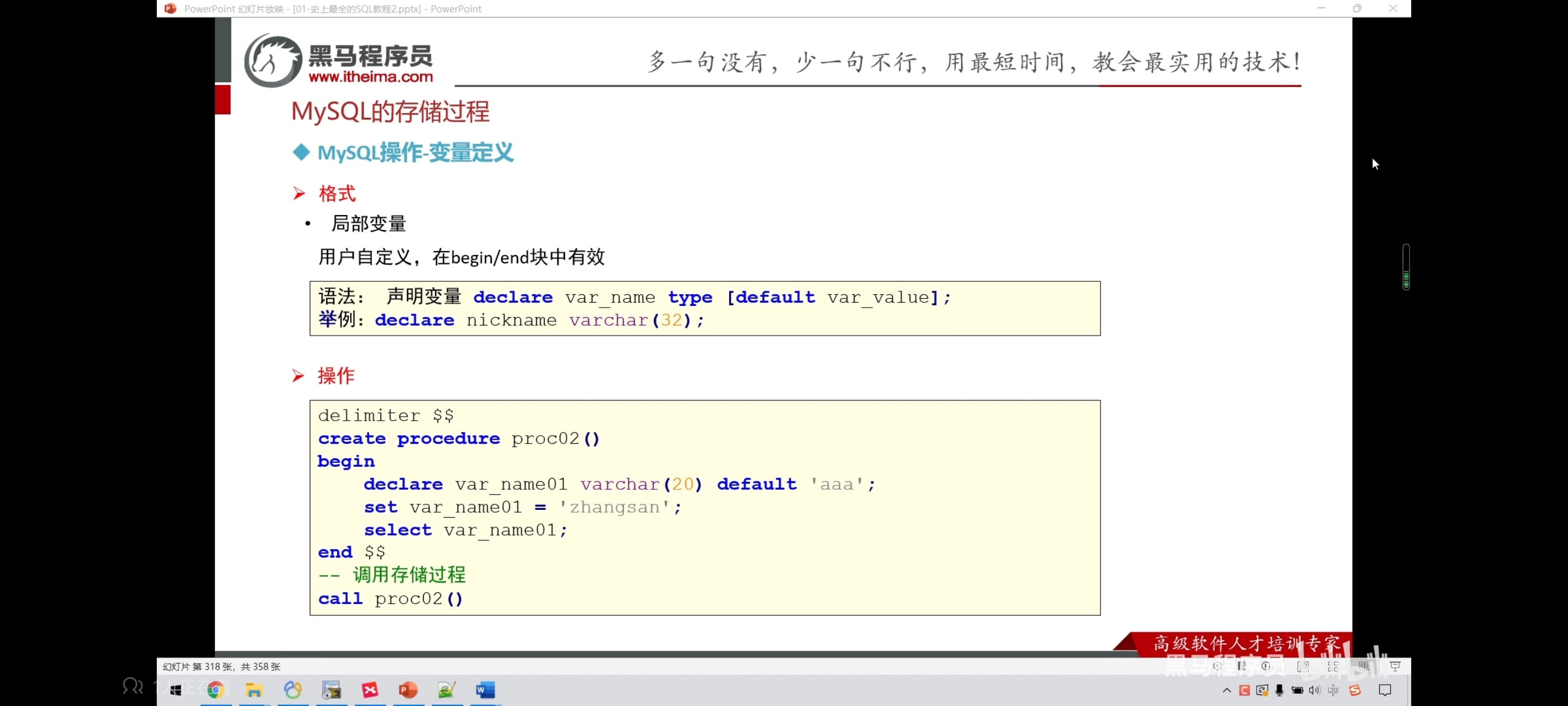Open Xmind app from taskbar
1568x706 pixels.
click(370, 690)
